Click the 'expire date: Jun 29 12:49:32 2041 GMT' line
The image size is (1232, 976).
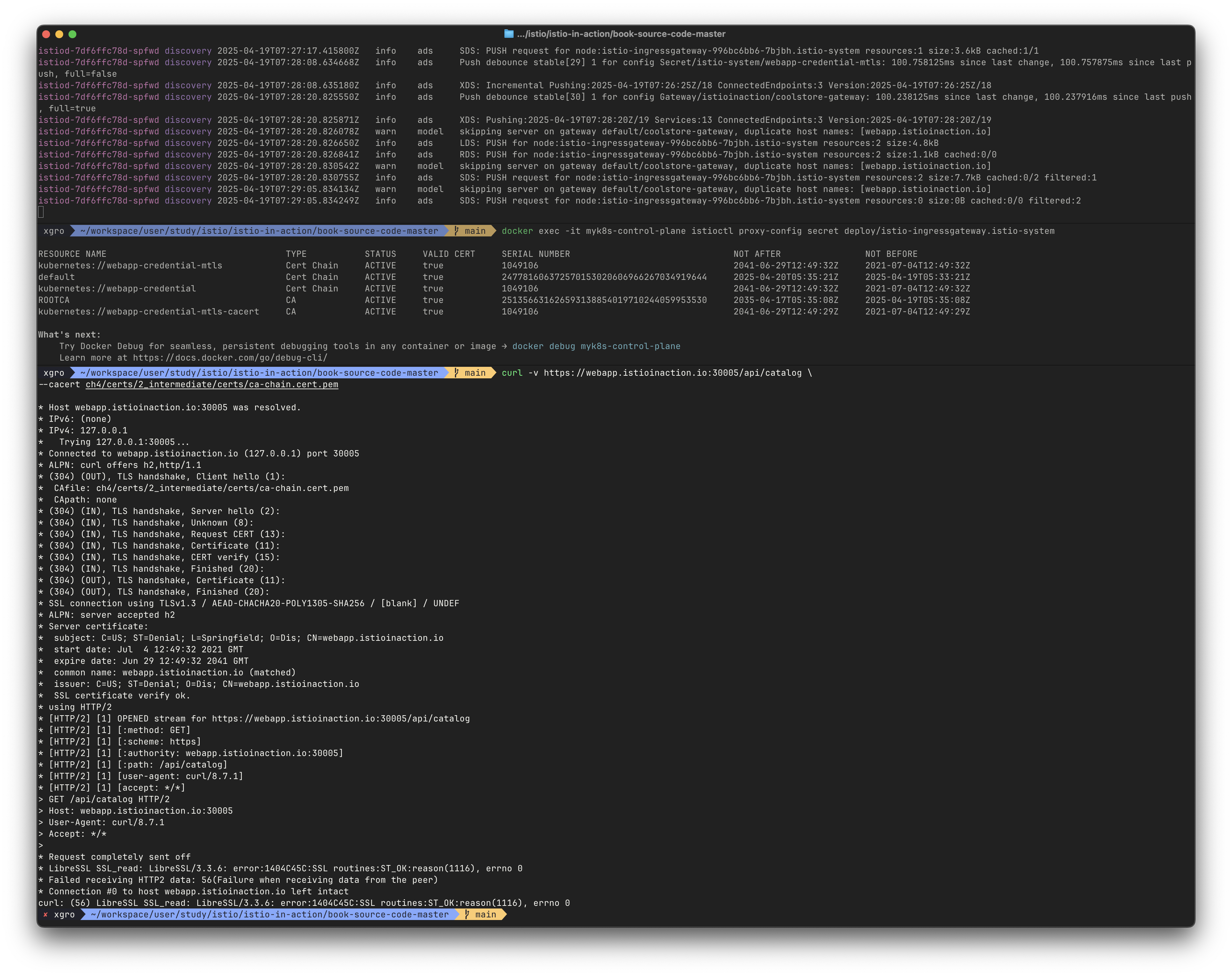pyautogui.click(x=144, y=661)
